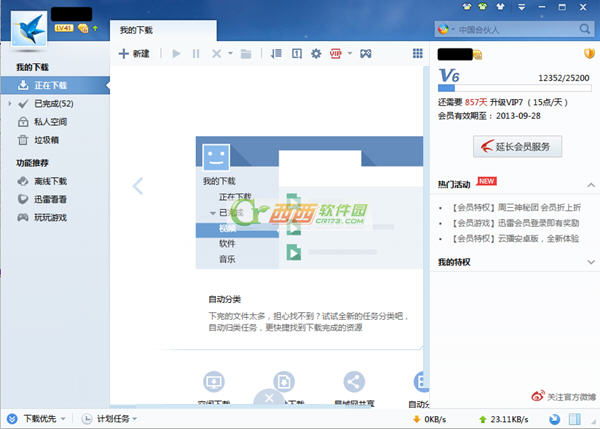
Task: Click the NEW badge beside 热门活动
Action: tap(486, 181)
